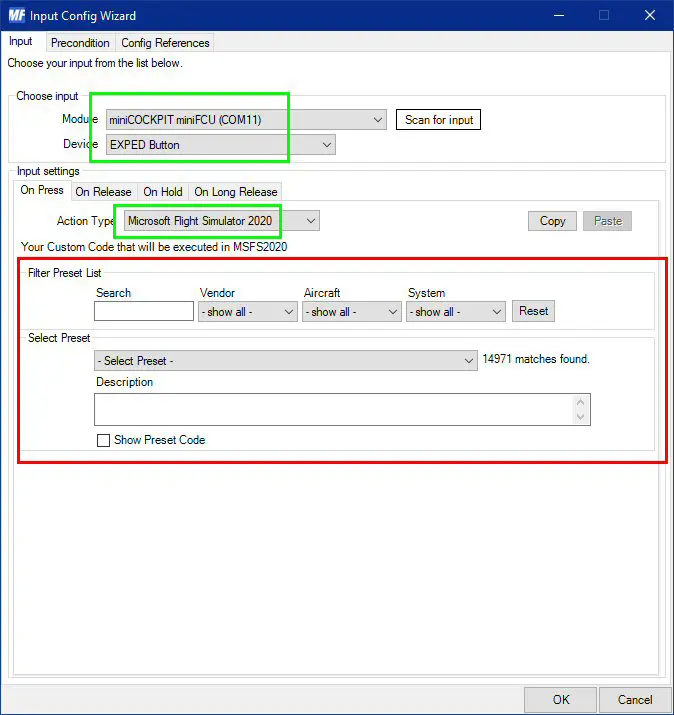Minimize the Input Config Wizard window
Screen dimensions: 674x715
point(559,16)
